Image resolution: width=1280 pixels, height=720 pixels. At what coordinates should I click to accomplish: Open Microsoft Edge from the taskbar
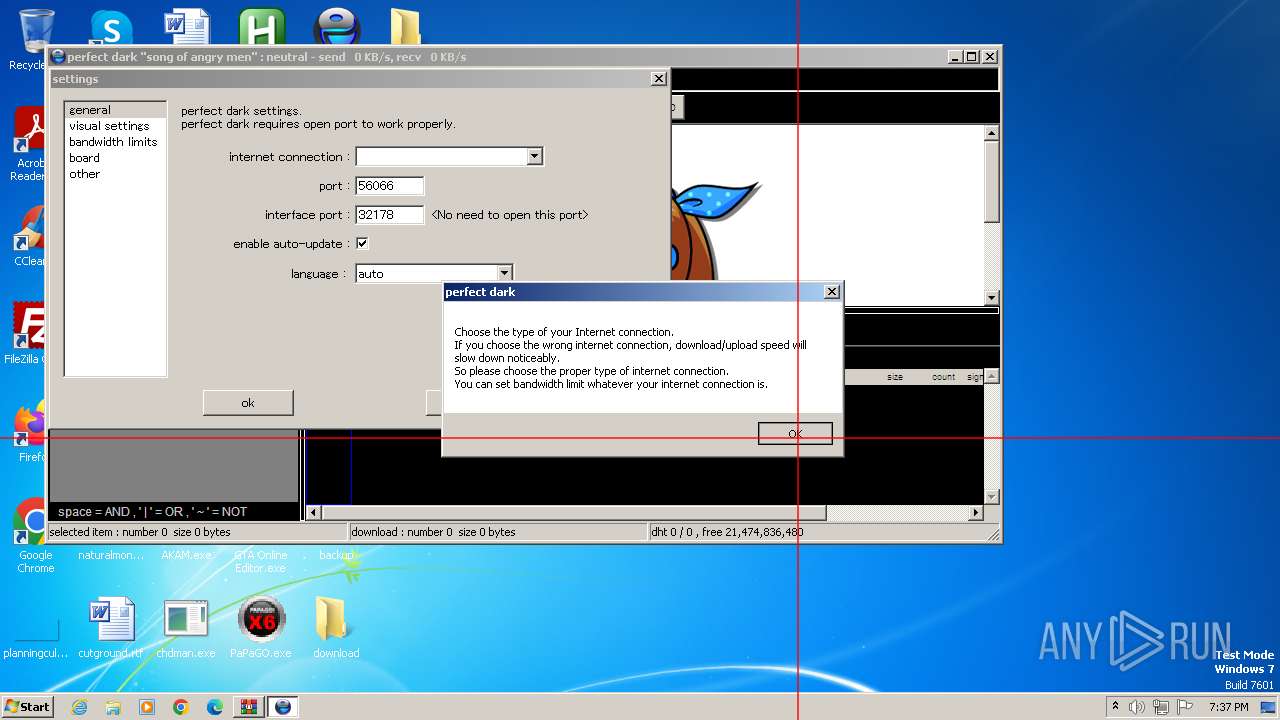click(215, 707)
